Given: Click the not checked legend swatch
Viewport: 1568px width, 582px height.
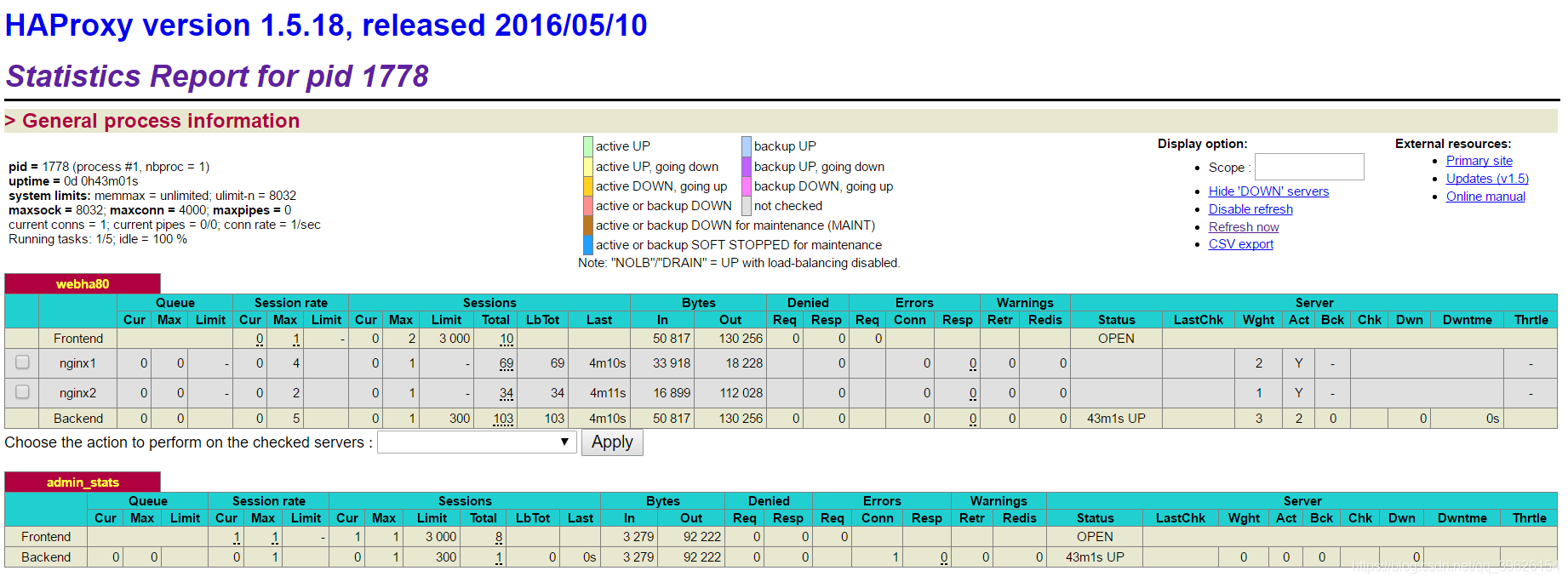Looking at the screenshot, I should [x=747, y=206].
